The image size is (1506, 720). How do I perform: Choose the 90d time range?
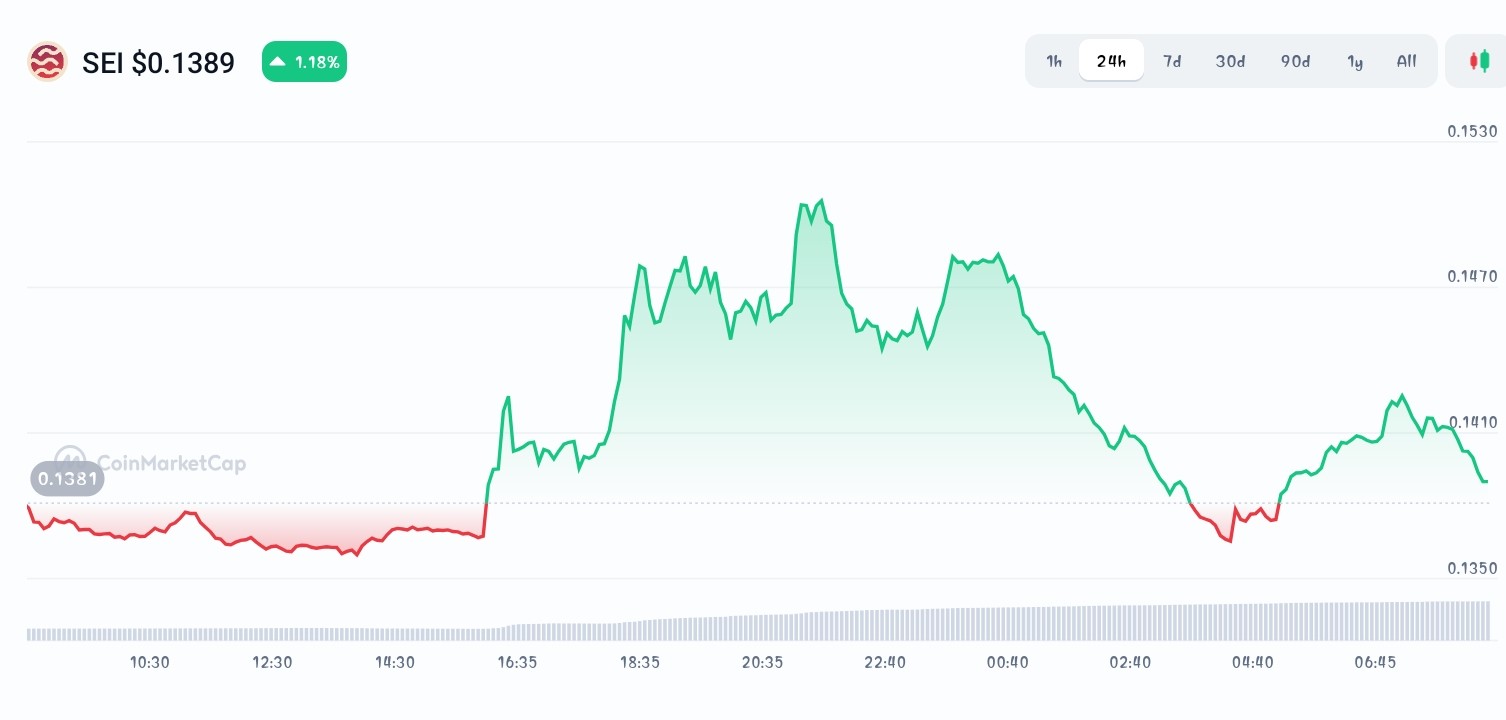point(1295,61)
